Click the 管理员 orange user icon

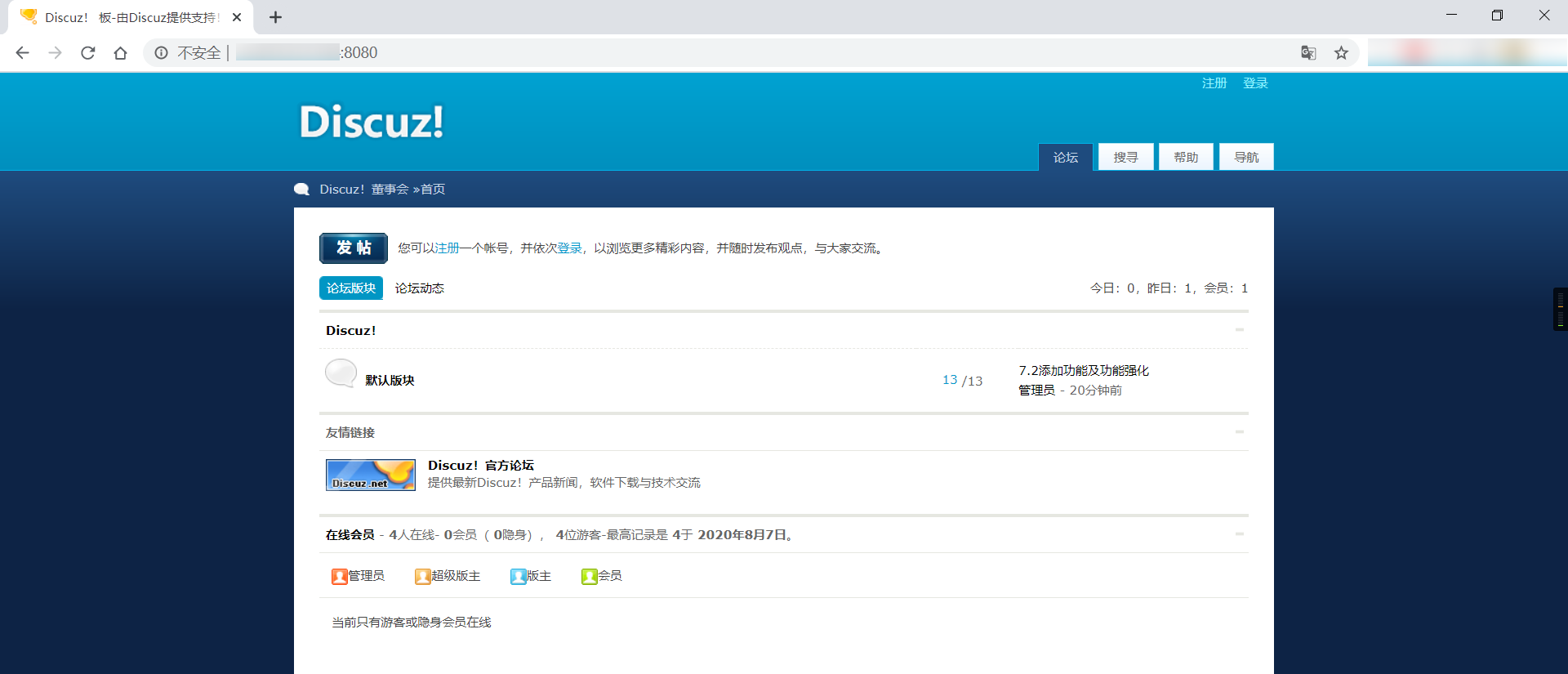coord(340,577)
